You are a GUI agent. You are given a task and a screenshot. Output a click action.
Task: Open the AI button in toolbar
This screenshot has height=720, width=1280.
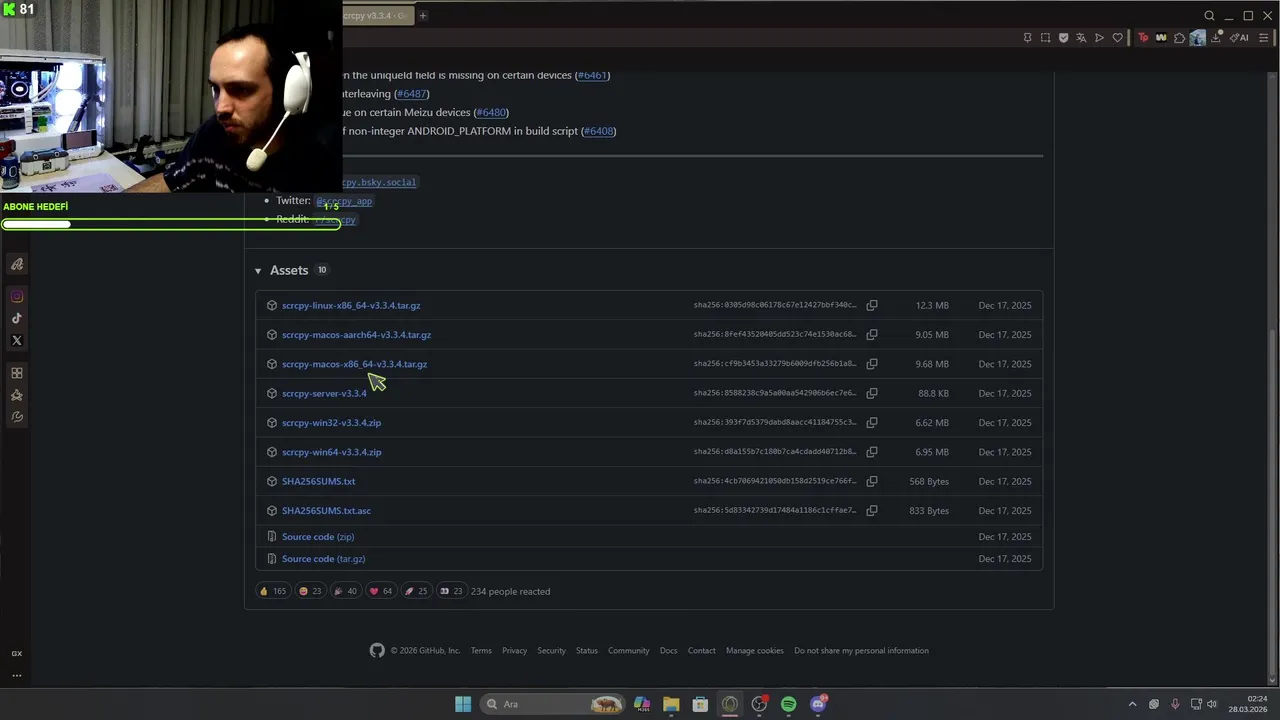[1239, 38]
